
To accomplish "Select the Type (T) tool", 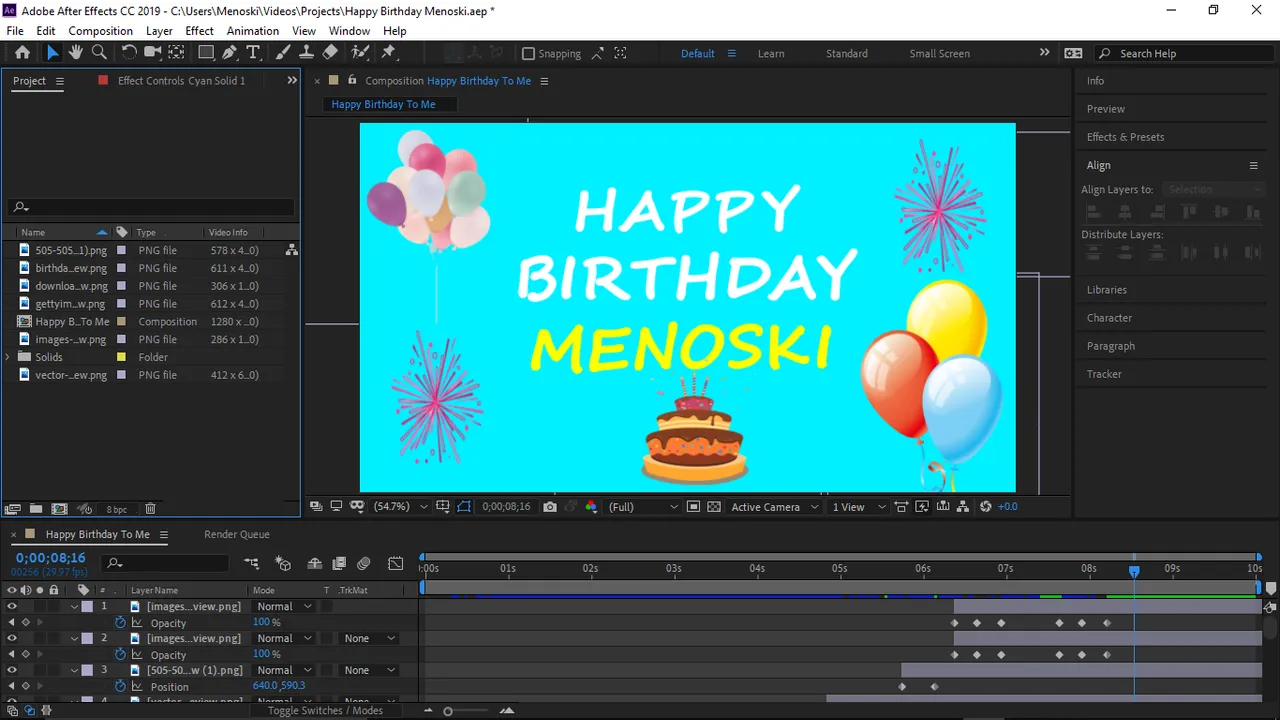I will [x=253, y=53].
